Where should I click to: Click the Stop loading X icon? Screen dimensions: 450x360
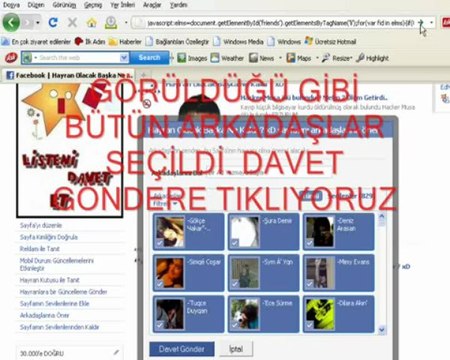tap(72, 23)
